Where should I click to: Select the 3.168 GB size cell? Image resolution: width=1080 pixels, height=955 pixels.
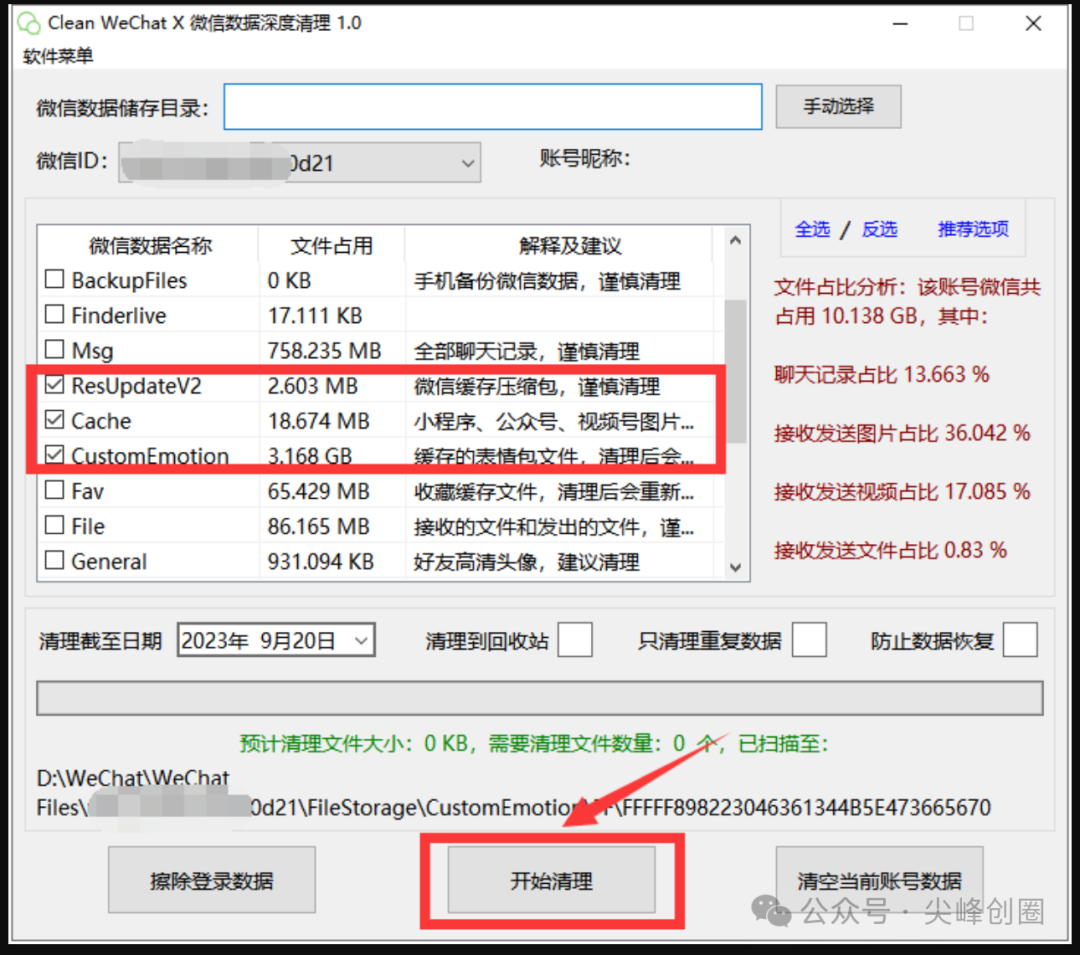click(309, 456)
